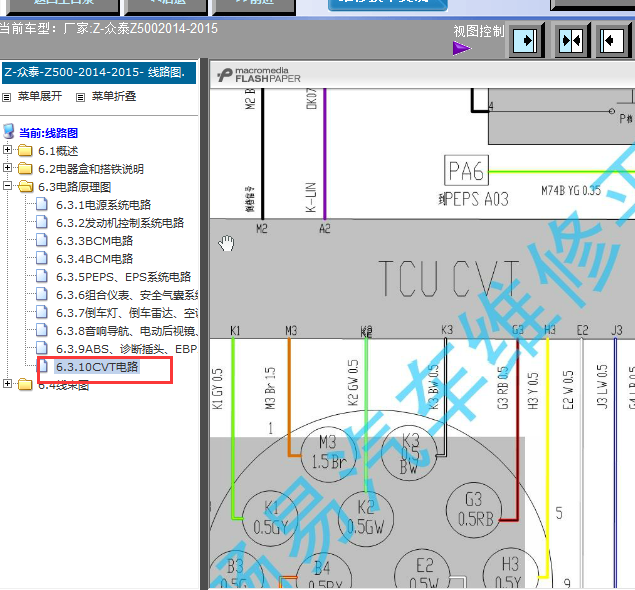
Task: Click the Z-众泰-Z500-2014-2015-线路图 header
Action: pos(99,73)
